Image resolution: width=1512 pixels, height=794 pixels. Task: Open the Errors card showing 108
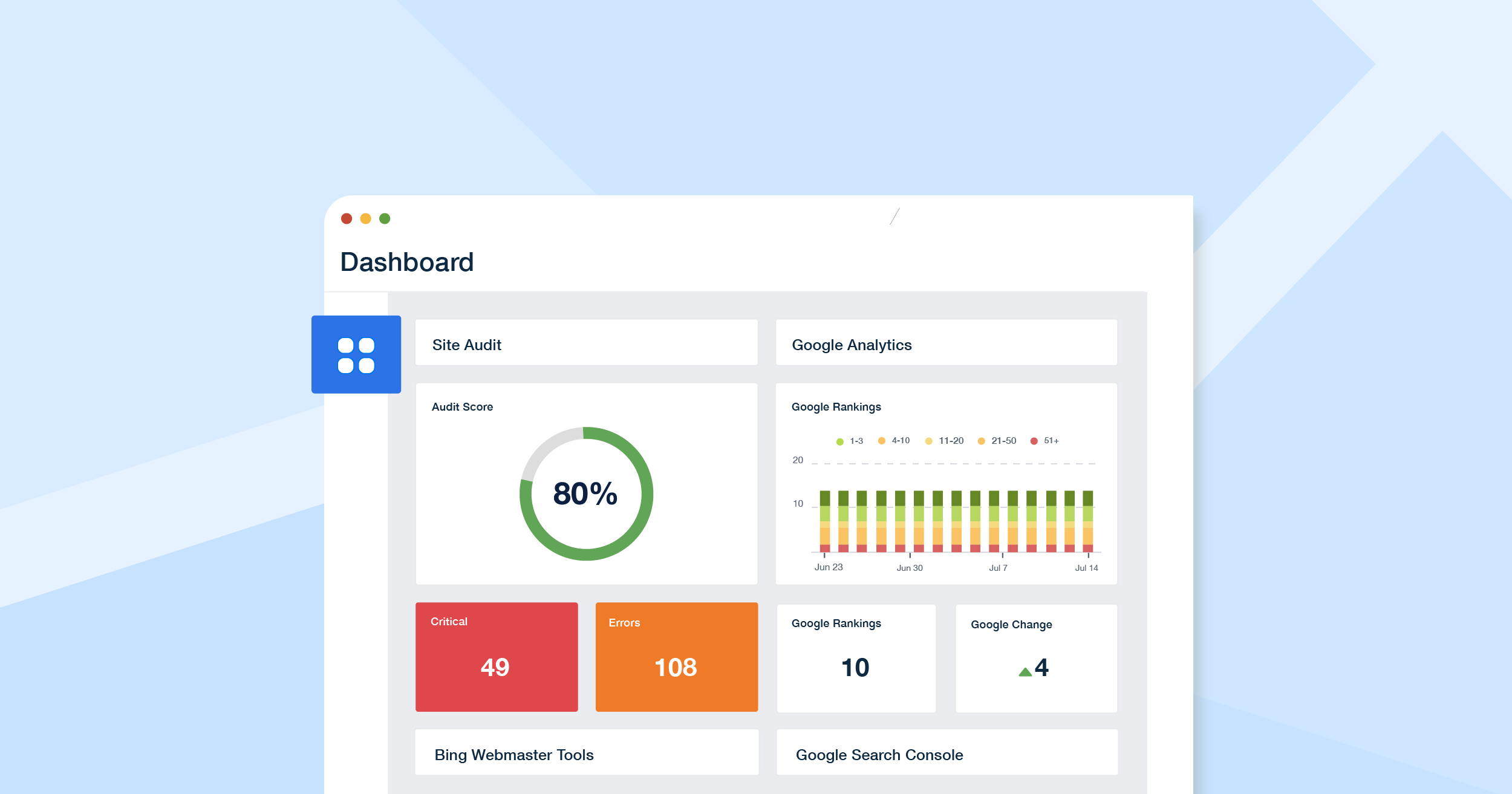[676, 657]
